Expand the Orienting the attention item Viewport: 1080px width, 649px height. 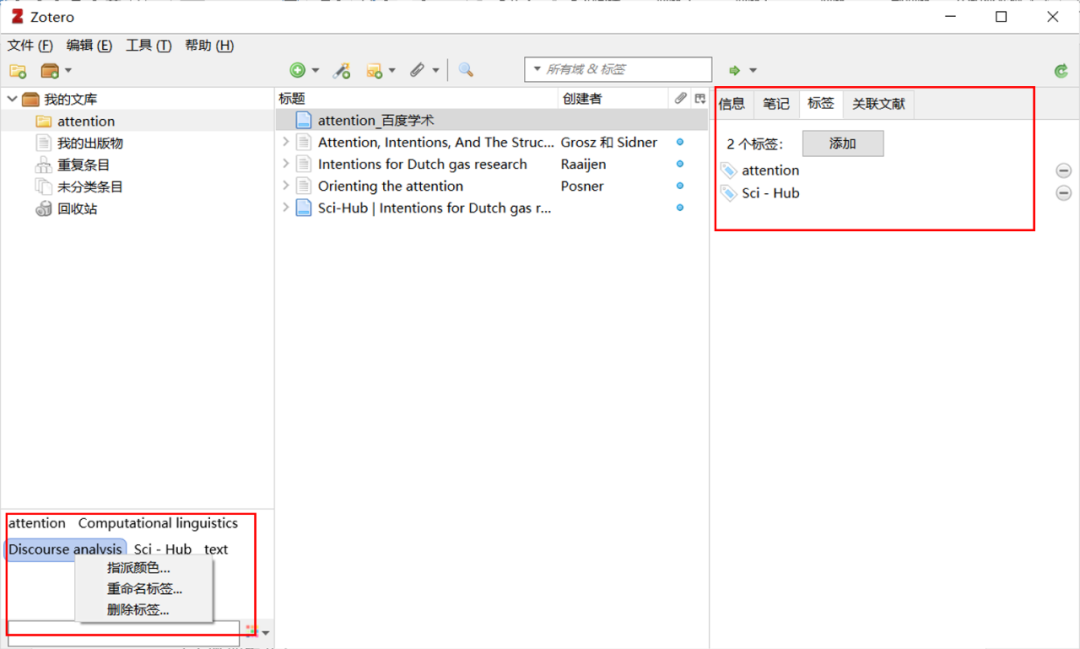coord(286,186)
